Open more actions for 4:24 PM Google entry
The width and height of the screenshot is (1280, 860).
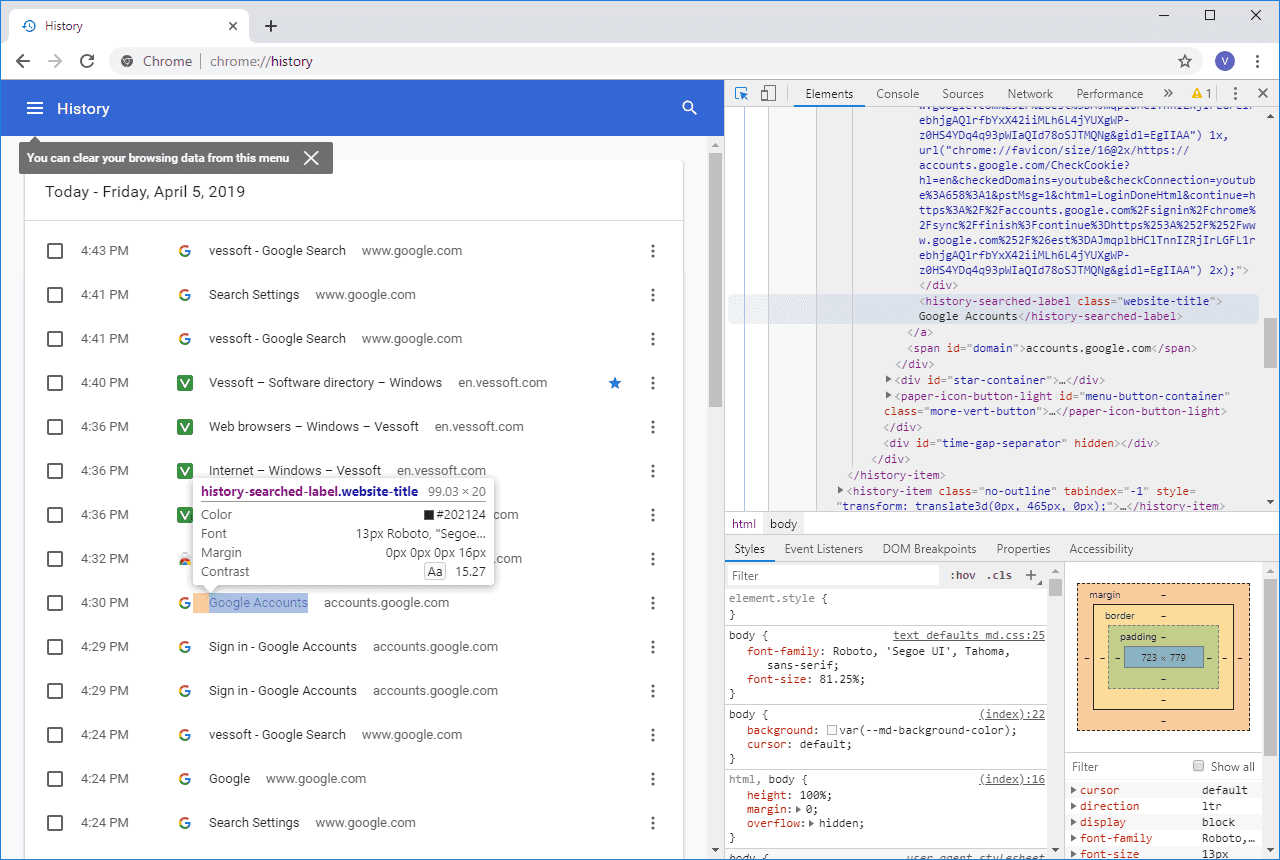[x=653, y=779]
